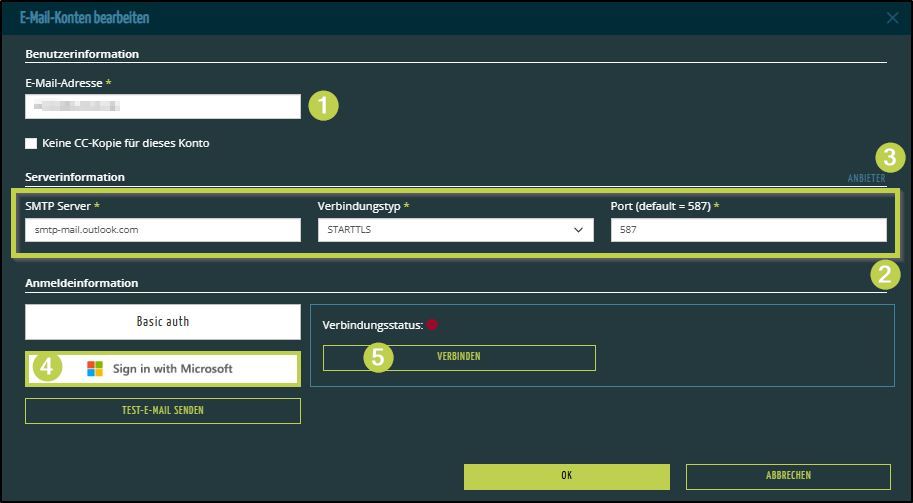Send a test email with TEST-E-MAIL SENDEN
913x503 pixels.
pyautogui.click(x=162, y=411)
